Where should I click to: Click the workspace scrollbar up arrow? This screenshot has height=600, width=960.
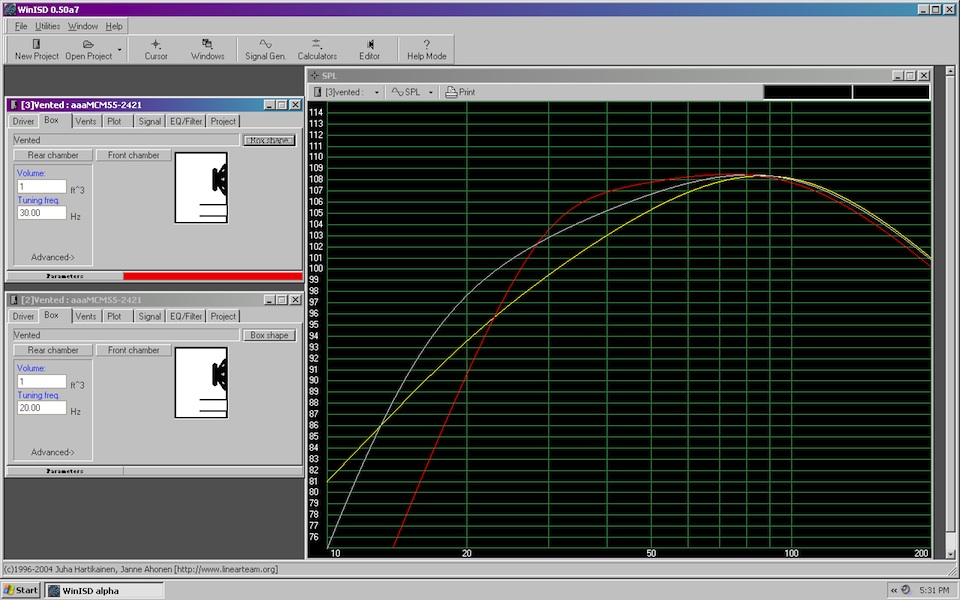(950, 71)
